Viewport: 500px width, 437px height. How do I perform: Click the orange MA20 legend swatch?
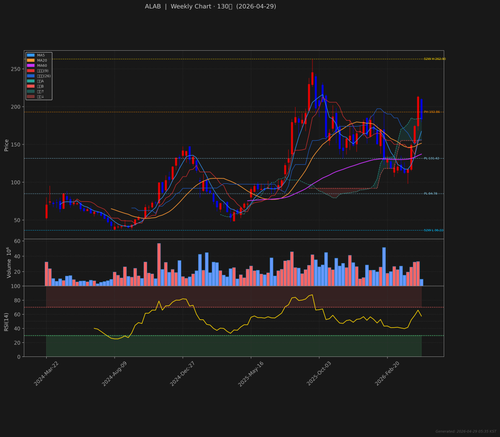pyautogui.click(x=31, y=60)
